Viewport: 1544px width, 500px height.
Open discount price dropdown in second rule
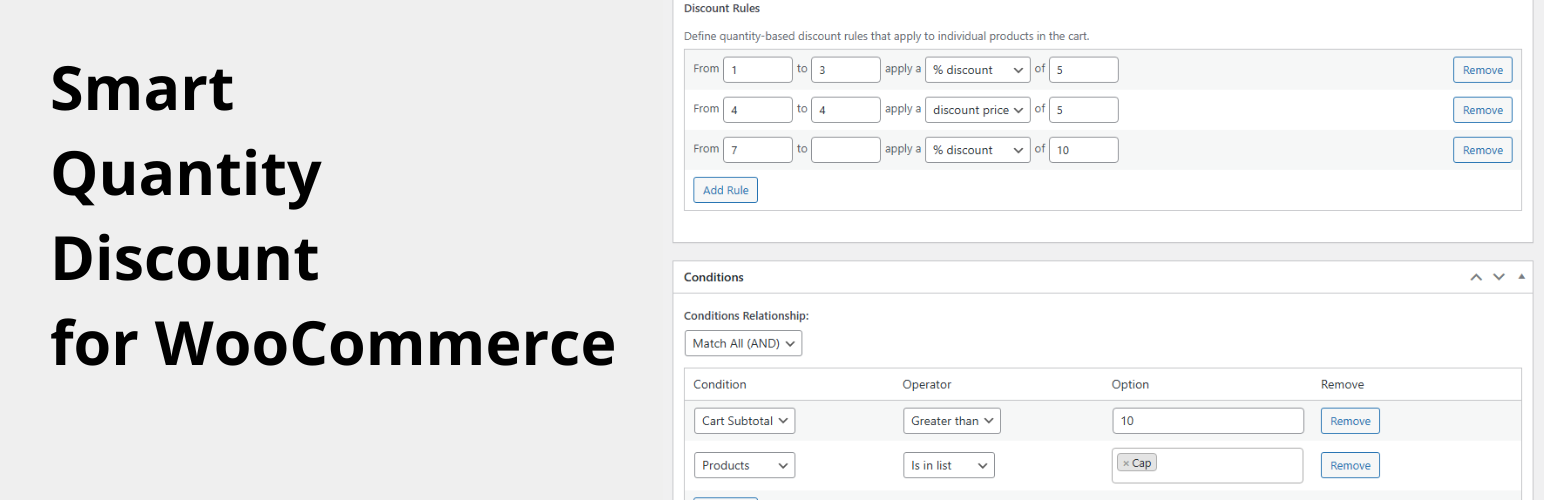pos(977,110)
